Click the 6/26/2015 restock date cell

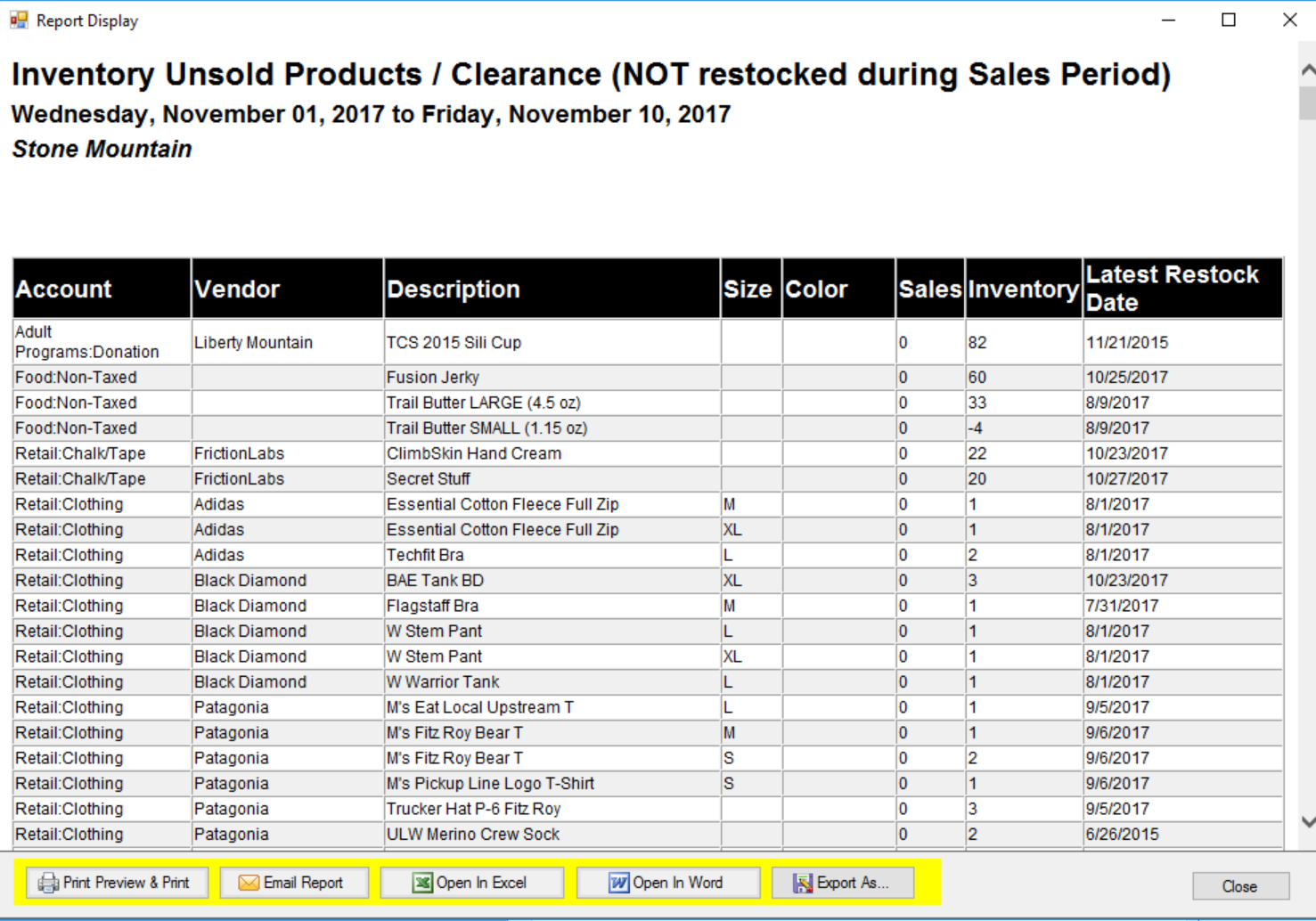1183,834
